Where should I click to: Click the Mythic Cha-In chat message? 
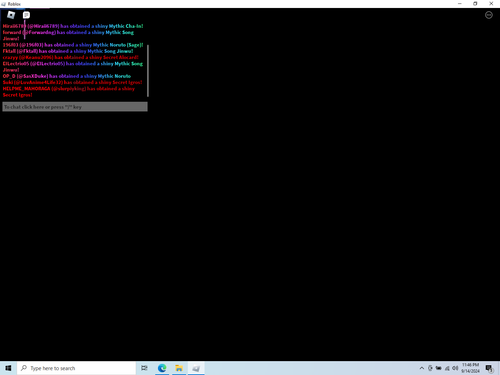pyautogui.click(x=73, y=26)
